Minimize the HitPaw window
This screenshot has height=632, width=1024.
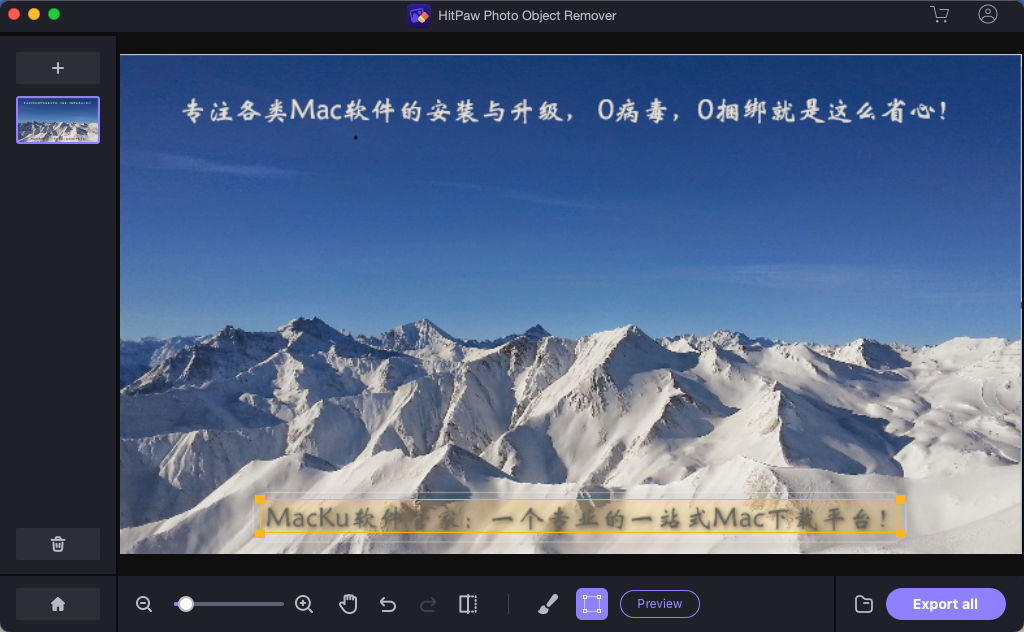(34, 14)
